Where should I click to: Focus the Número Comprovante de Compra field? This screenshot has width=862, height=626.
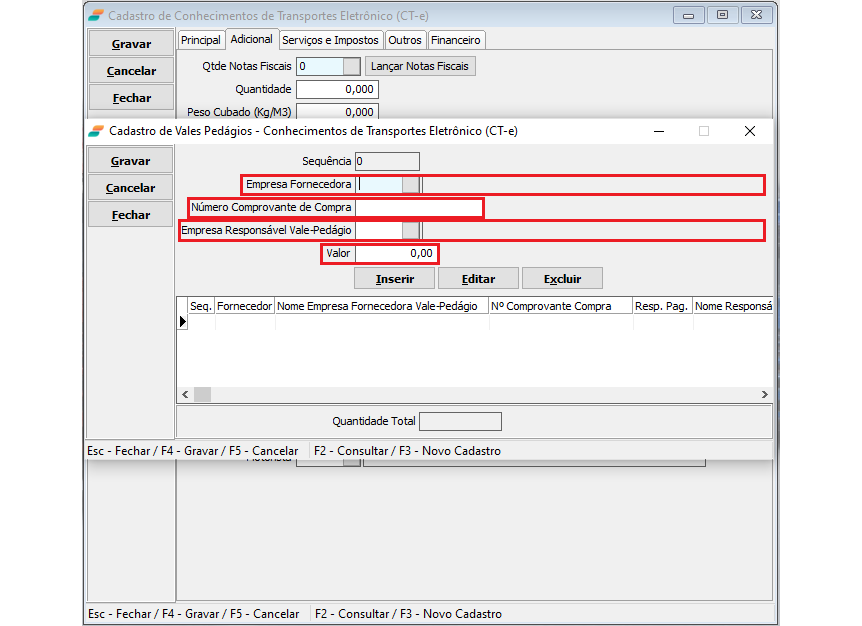click(418, 208)
